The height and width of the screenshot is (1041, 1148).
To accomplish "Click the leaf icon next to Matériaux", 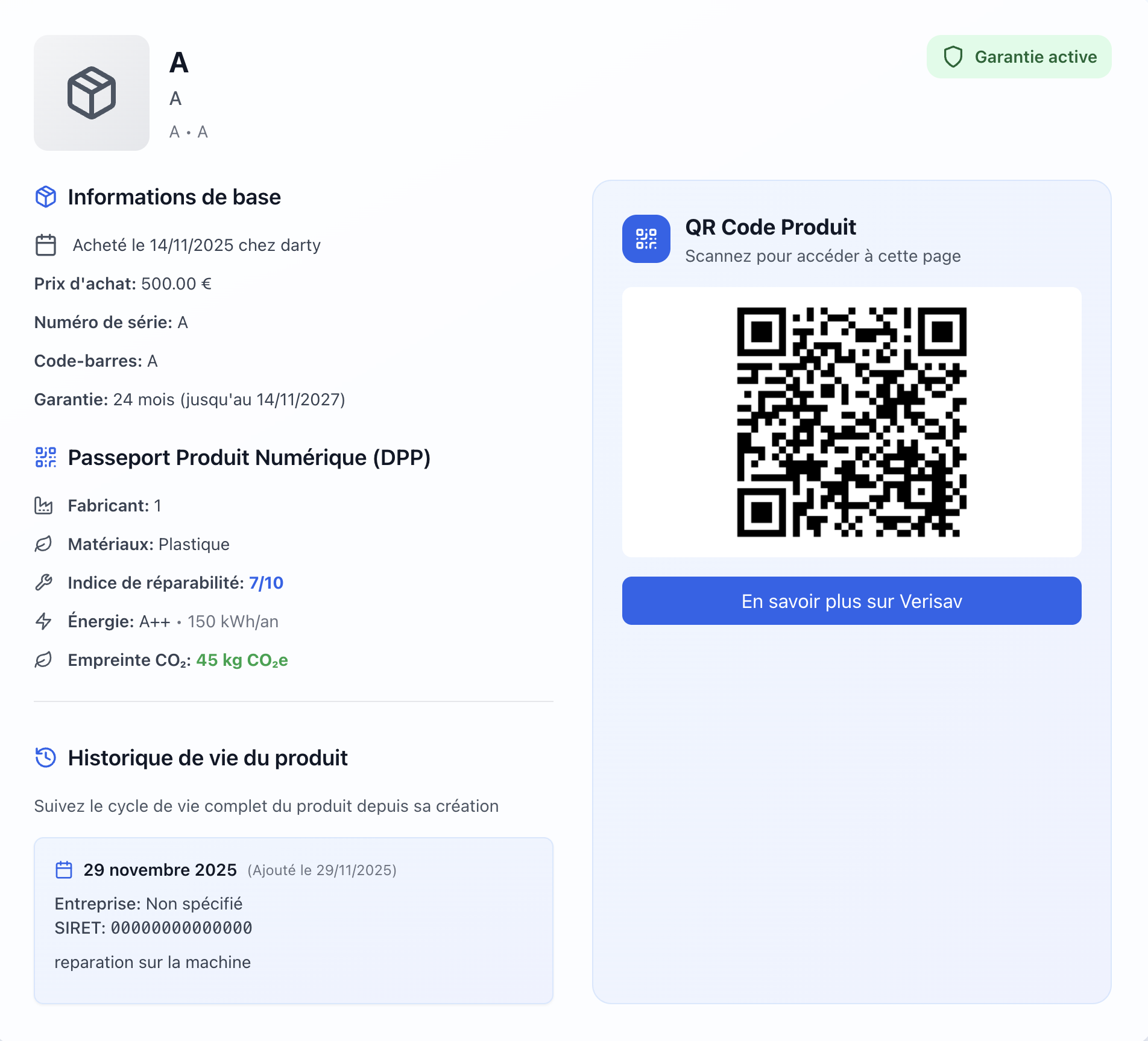I will 43,544.
